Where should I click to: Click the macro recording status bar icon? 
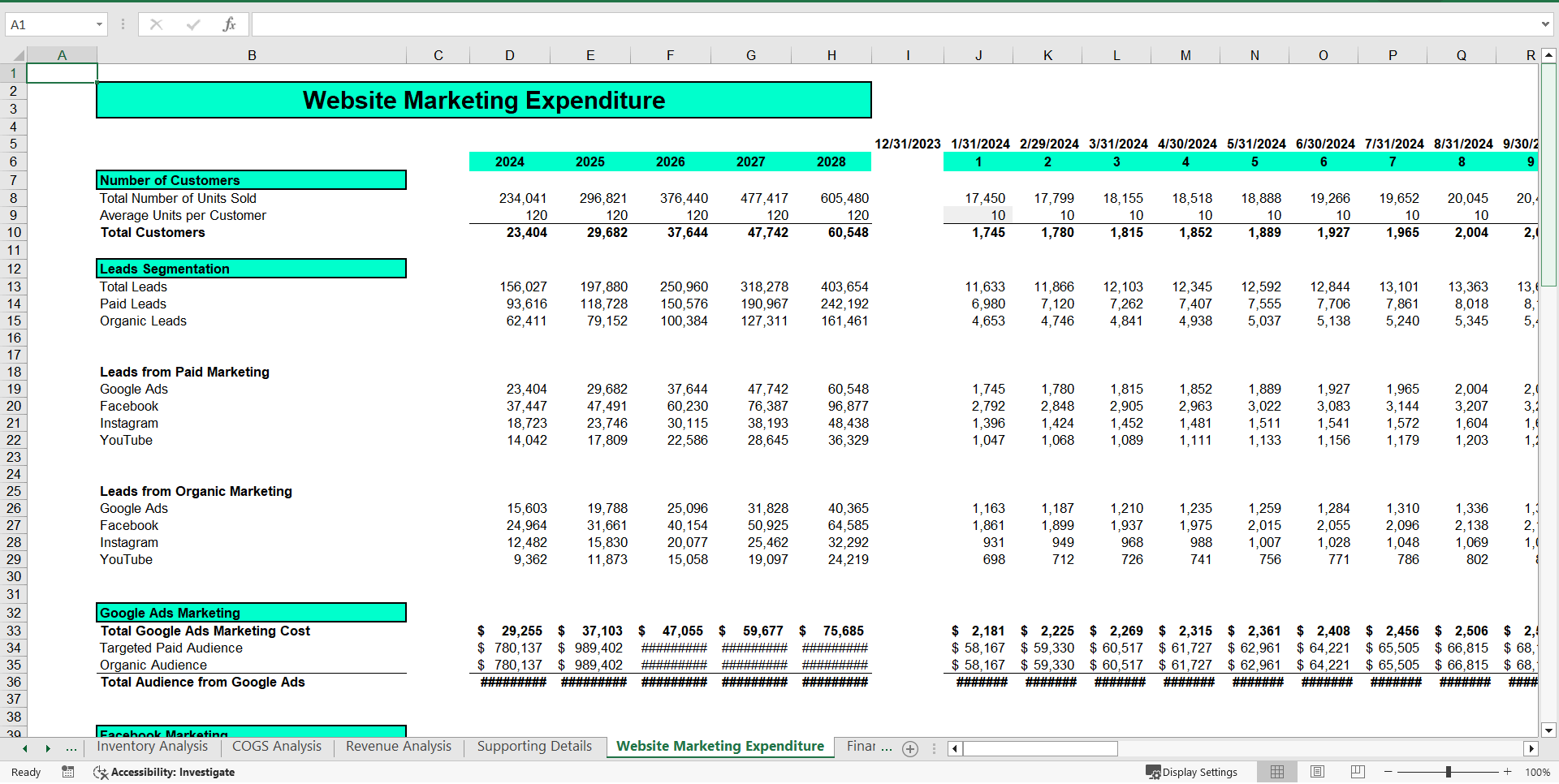coord(68,772)
